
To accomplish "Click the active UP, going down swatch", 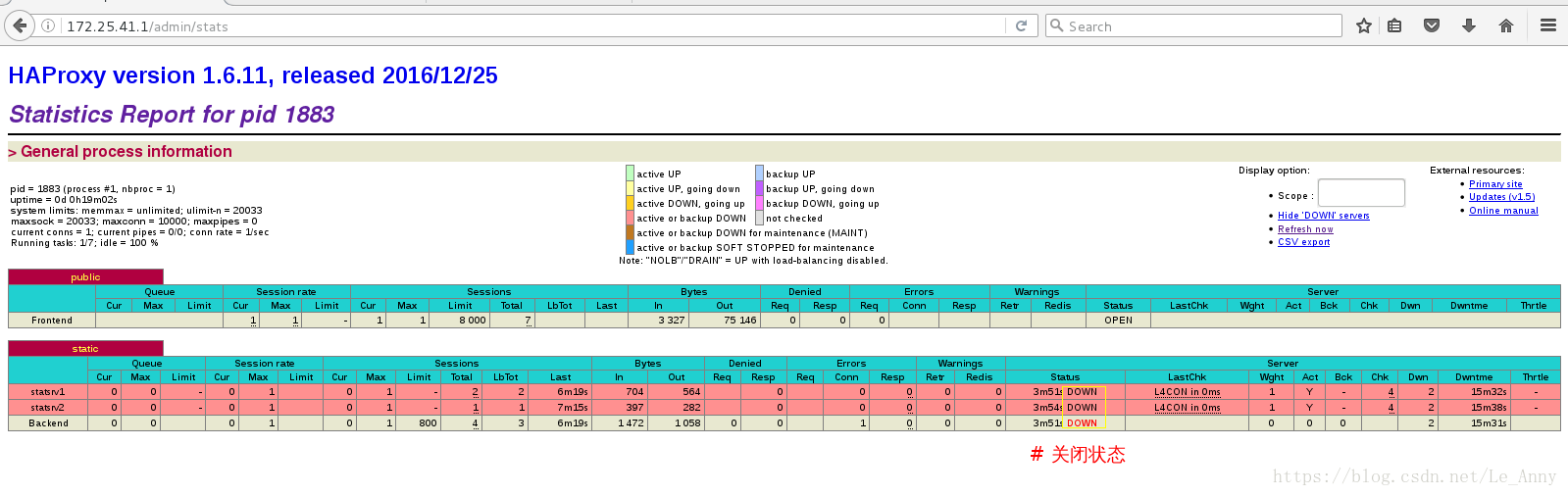I will pos(630,188).
